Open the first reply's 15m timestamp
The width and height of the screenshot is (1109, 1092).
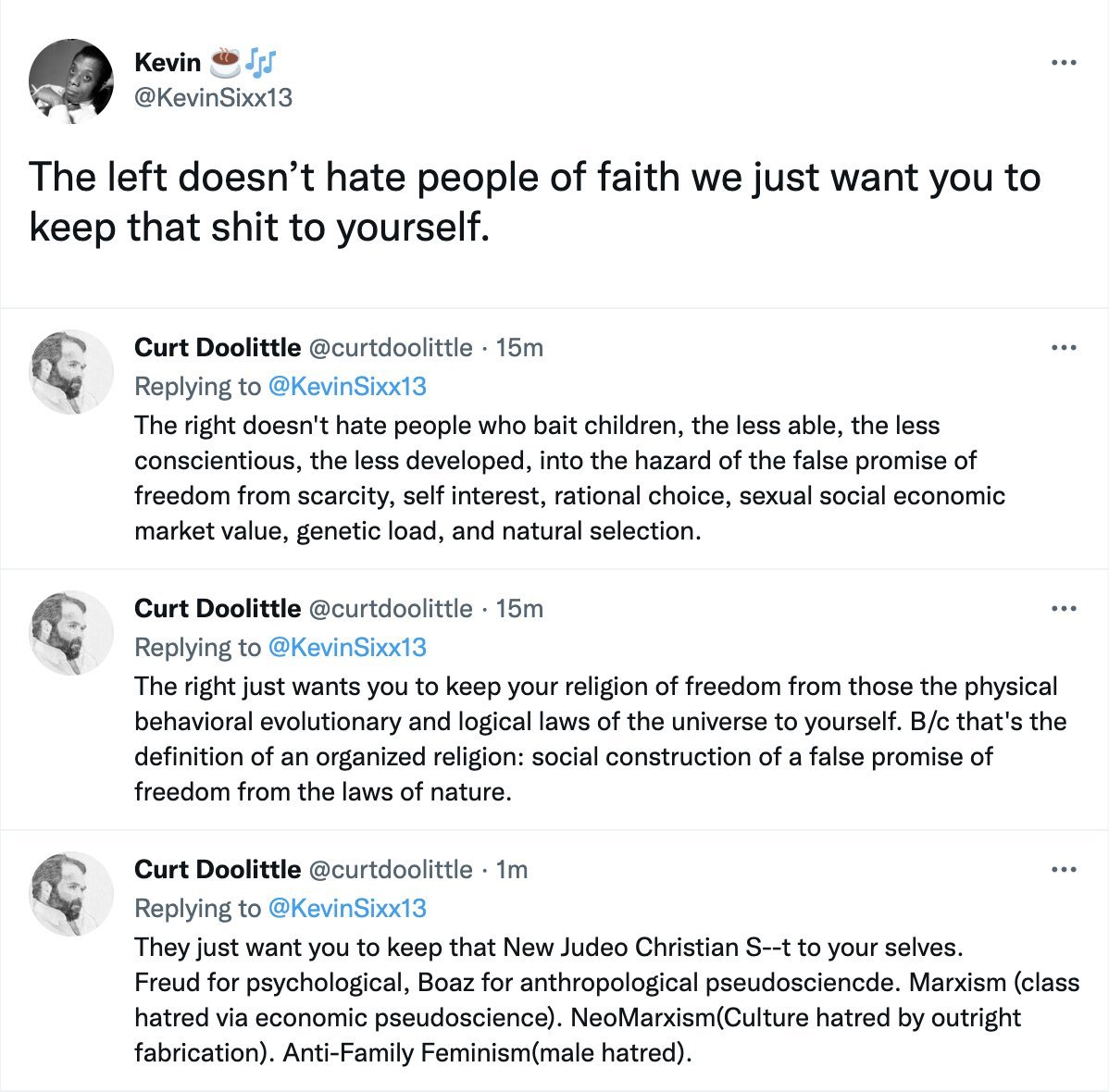519,348
